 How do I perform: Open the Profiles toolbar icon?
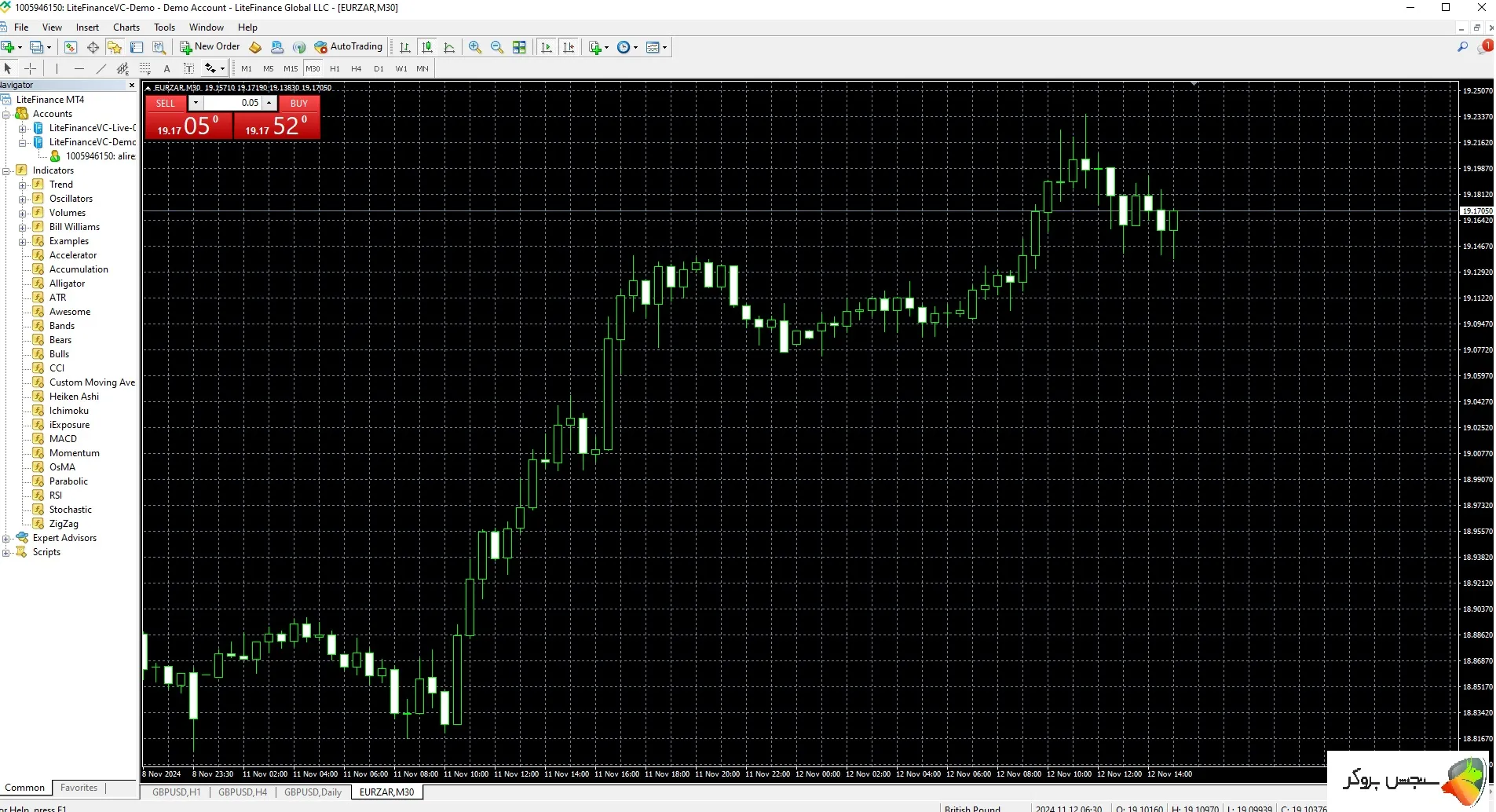point(36,47)
